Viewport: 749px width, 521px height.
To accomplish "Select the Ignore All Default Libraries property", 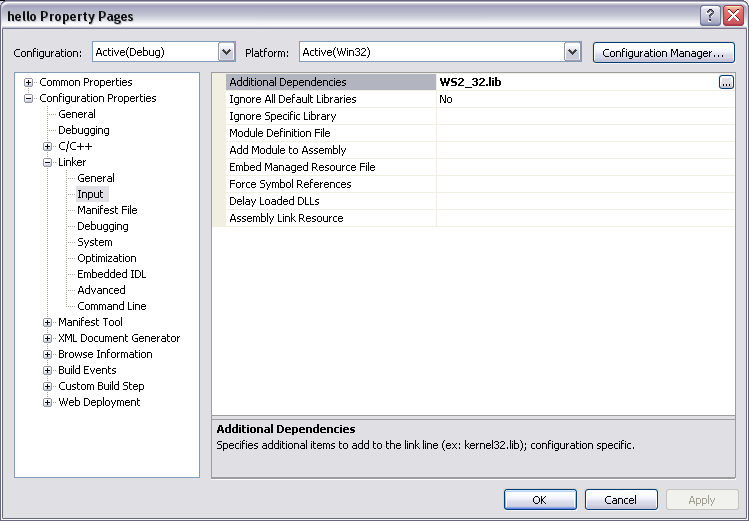I will point(292,99).
